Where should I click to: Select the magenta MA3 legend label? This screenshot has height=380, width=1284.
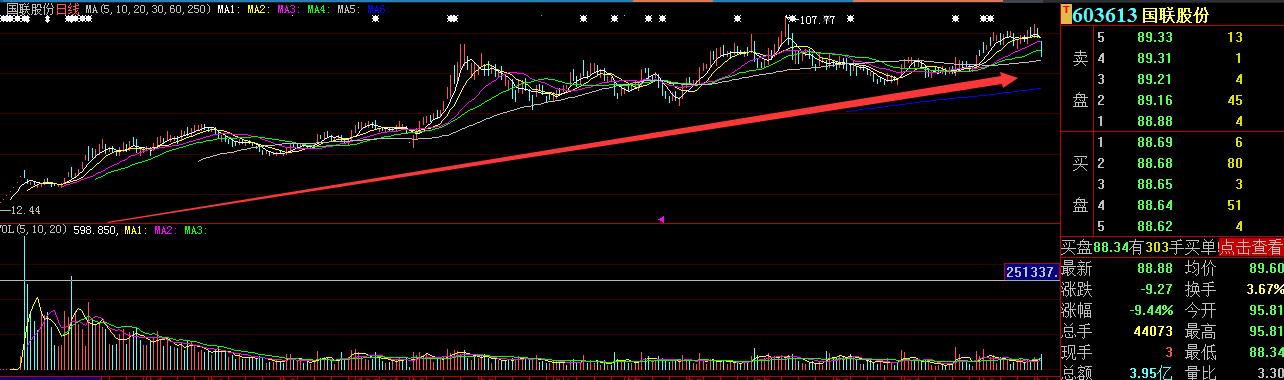[287, 8]
